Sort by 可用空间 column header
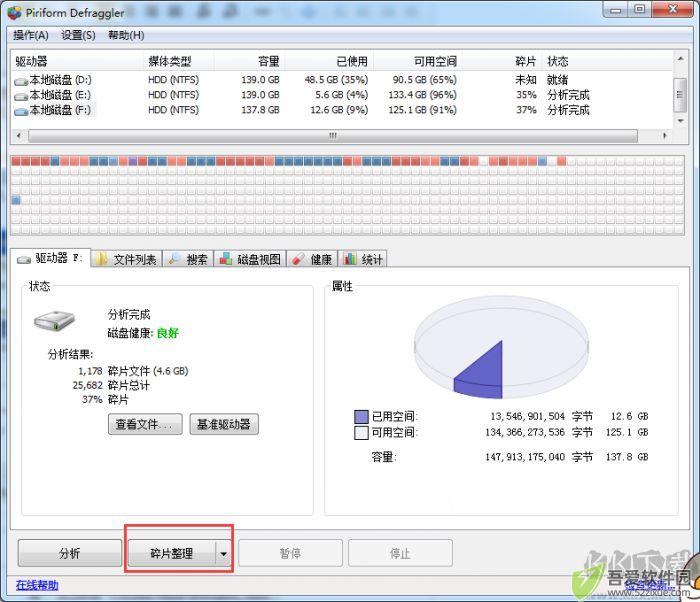Viewport: 700px width, 602px height. [417, 61]
